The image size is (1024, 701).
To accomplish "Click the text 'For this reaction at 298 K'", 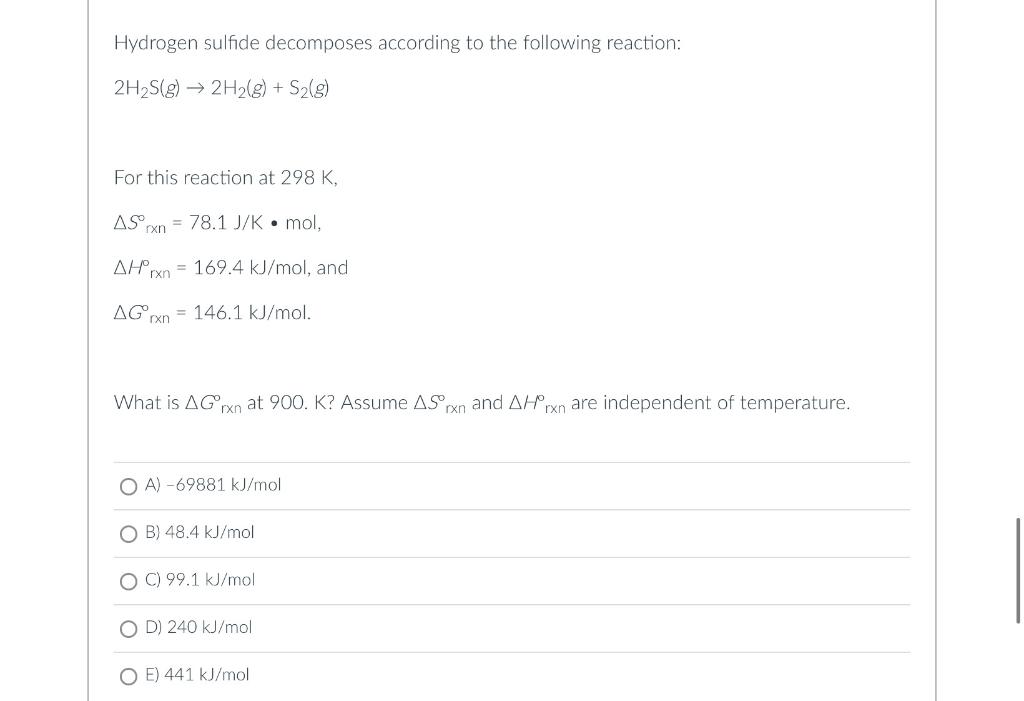I will click(225, 178).
